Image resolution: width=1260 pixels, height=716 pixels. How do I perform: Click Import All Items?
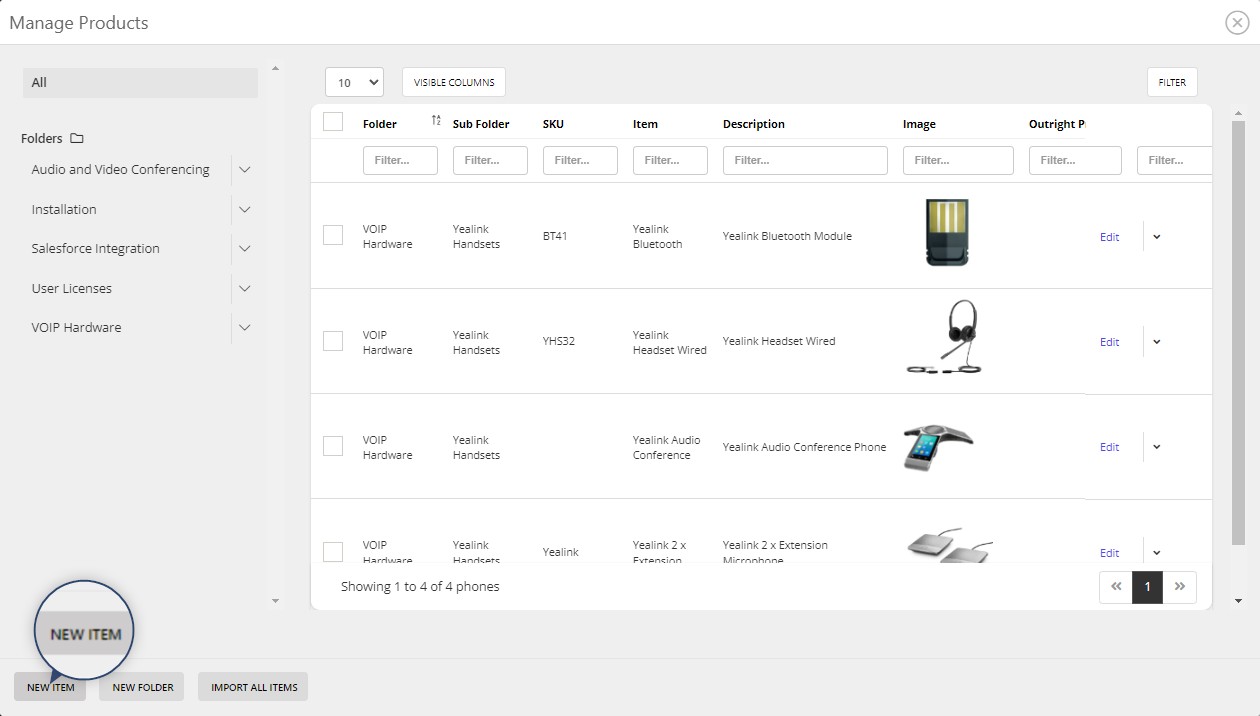252,687
